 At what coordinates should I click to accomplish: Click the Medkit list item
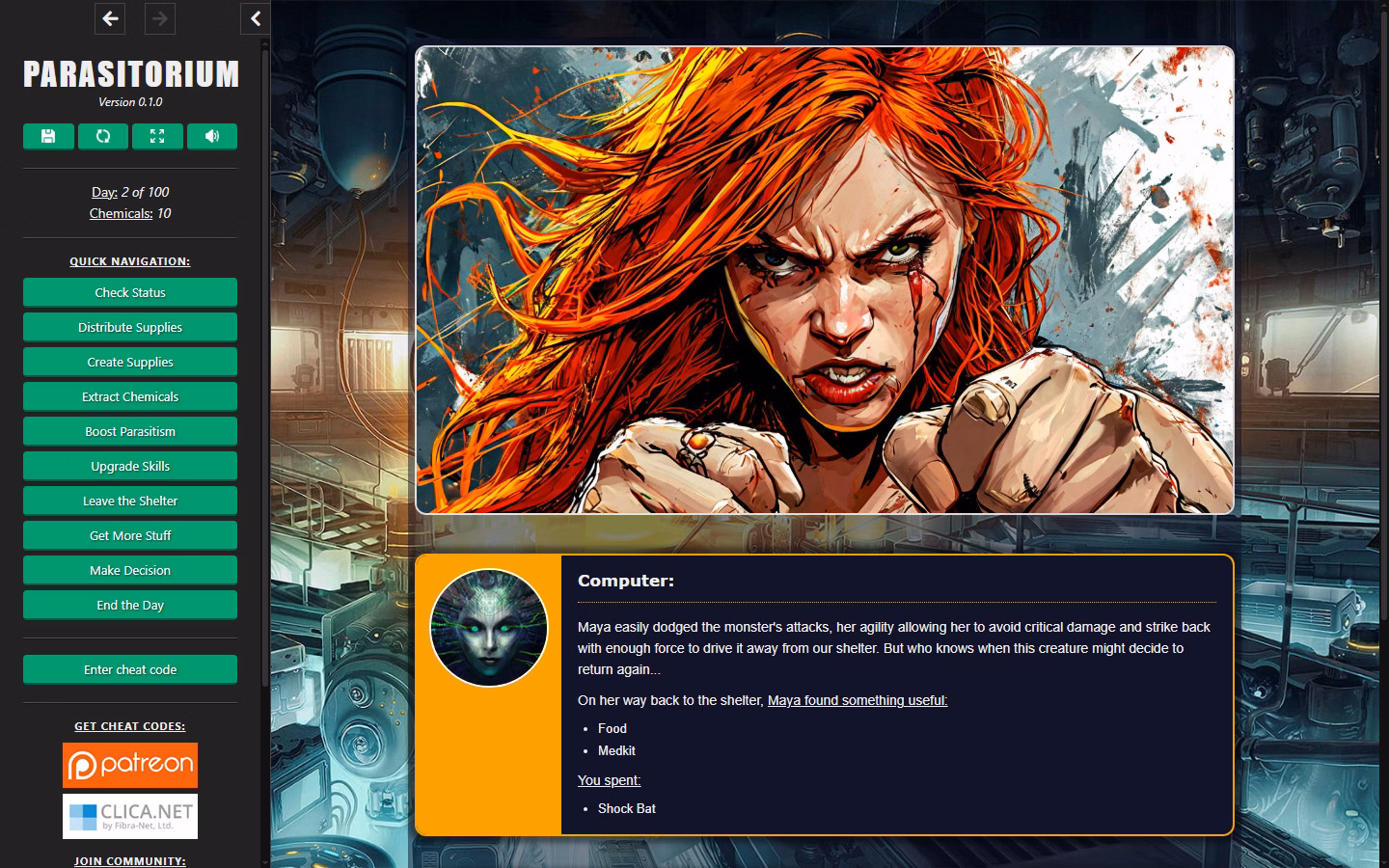point(616,750)
